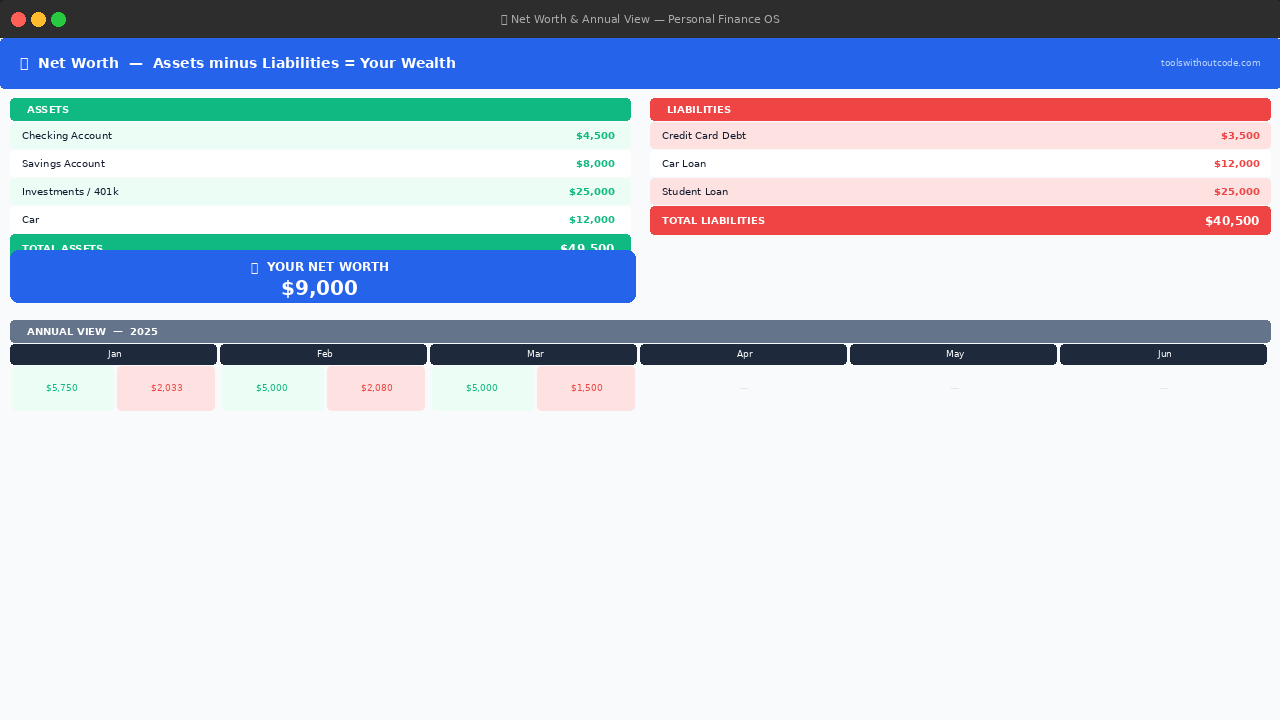The width and height of the screenshot is (1280, 720).
Task: Select the $4,500 checking value
Action: click(x=595, y=136)
